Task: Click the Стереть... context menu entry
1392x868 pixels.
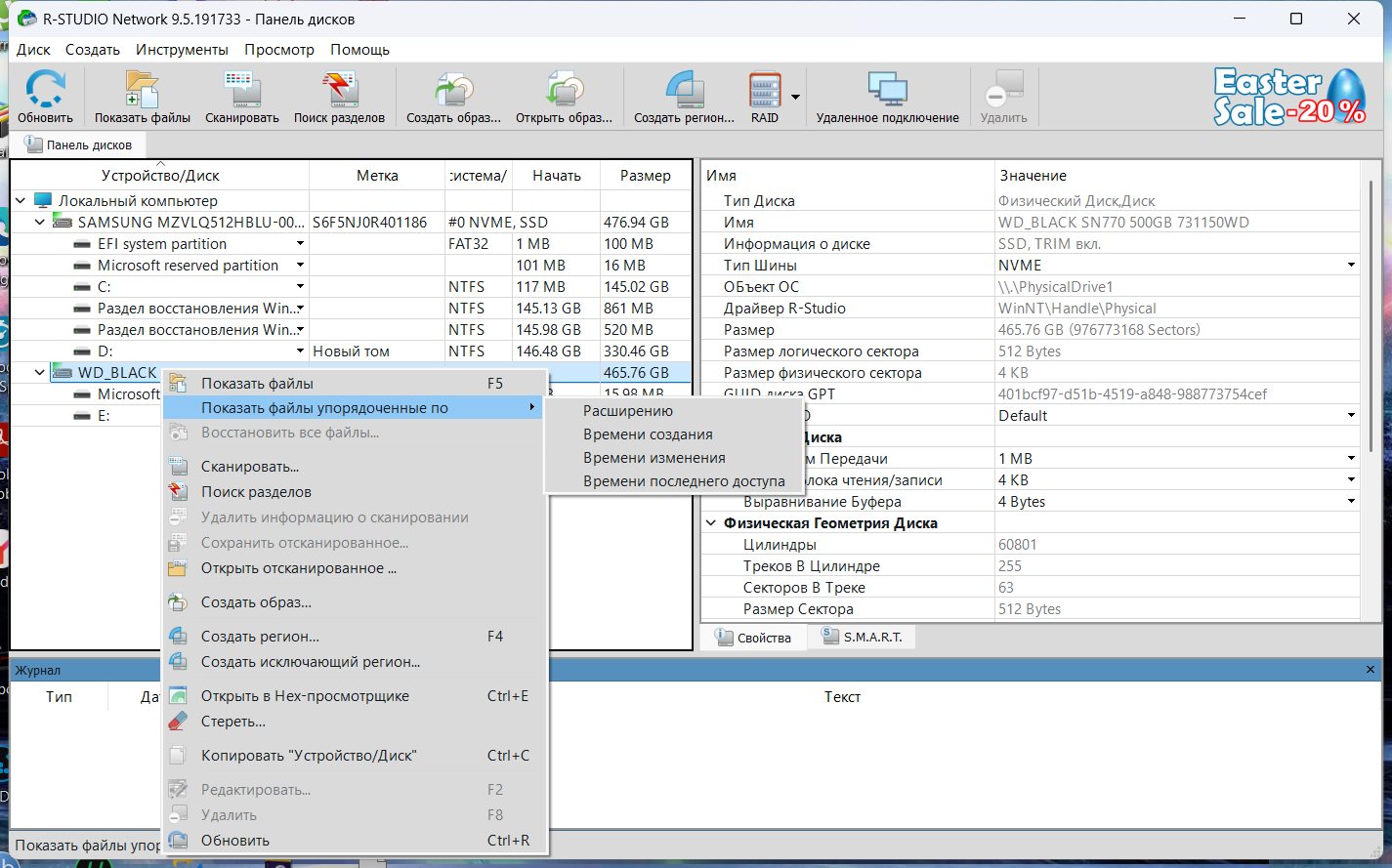Action: click(x=233, y=722)
